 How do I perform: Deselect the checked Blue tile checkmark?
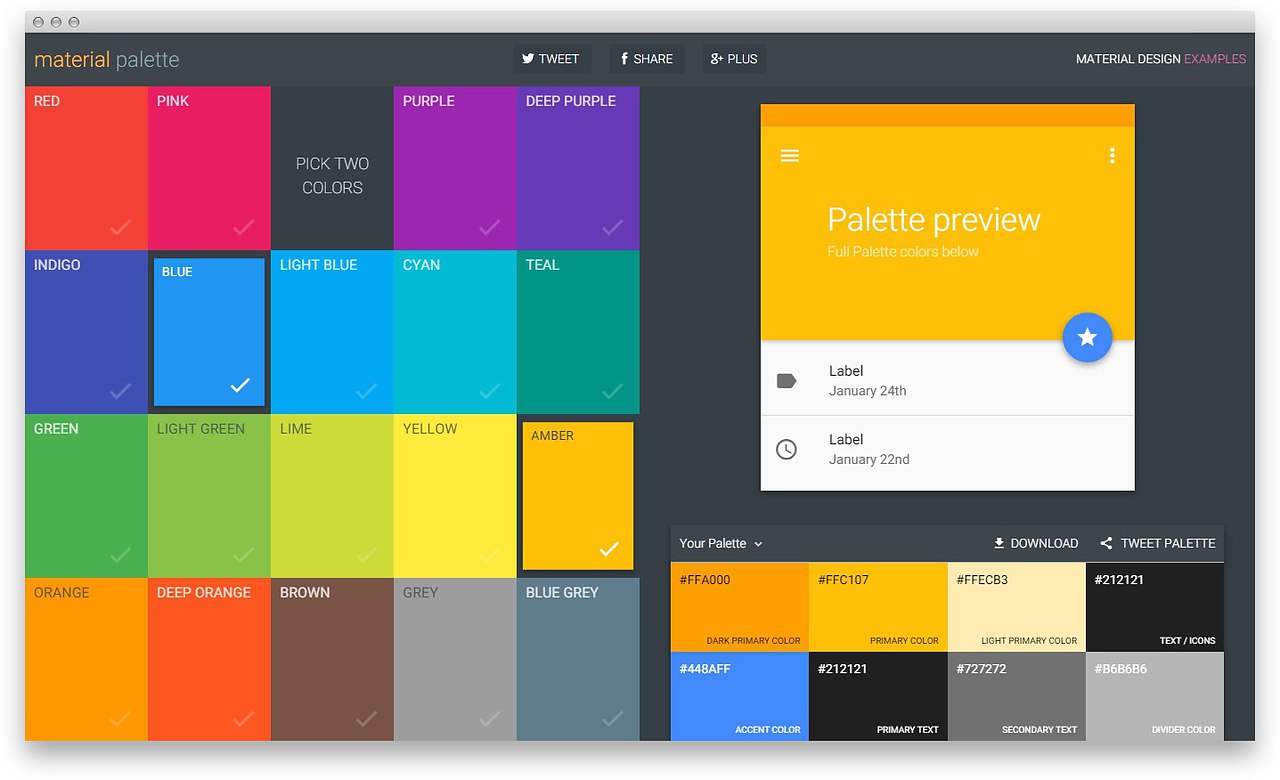[240, 385]
